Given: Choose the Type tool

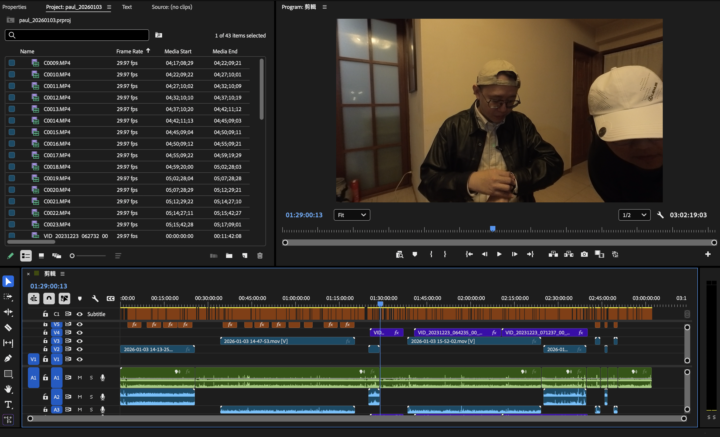Looking at the screenshot, I should [x=8, y=404].
